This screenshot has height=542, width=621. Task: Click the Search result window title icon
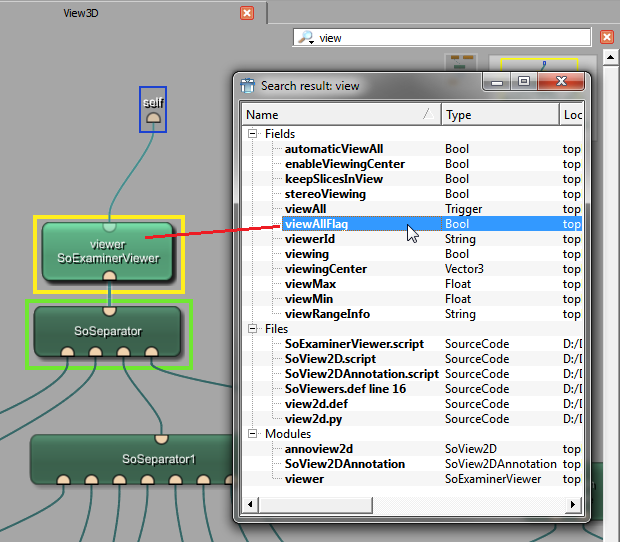(x=248, y=86)
